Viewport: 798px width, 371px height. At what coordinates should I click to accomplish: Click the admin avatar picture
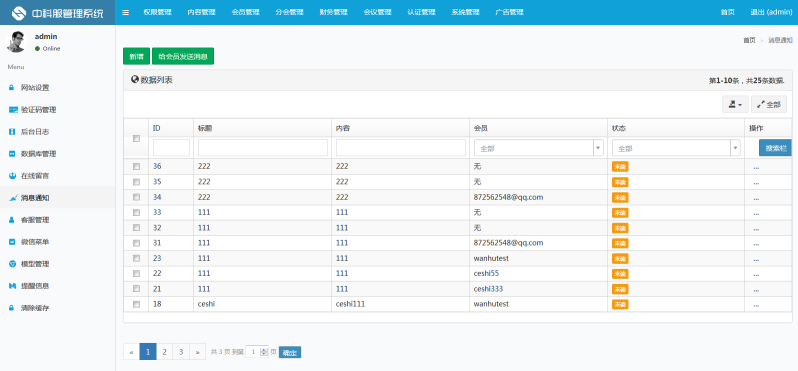16,42
